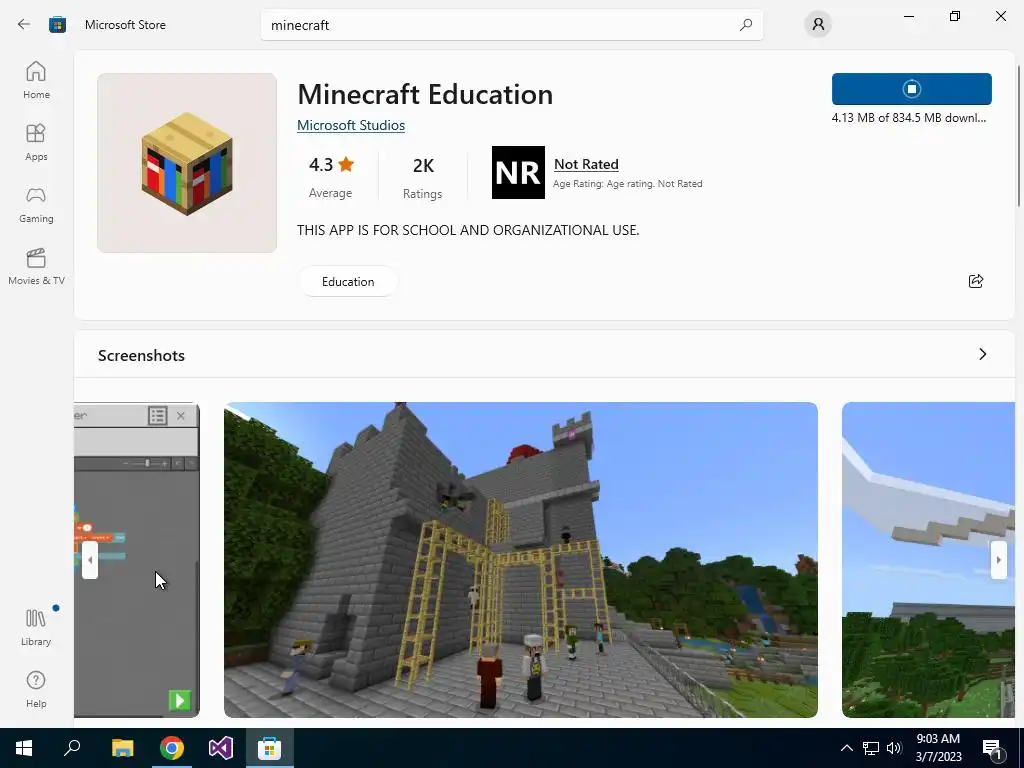Click the download progress text
Viewport: 1024px width, 768px height.
908,118
